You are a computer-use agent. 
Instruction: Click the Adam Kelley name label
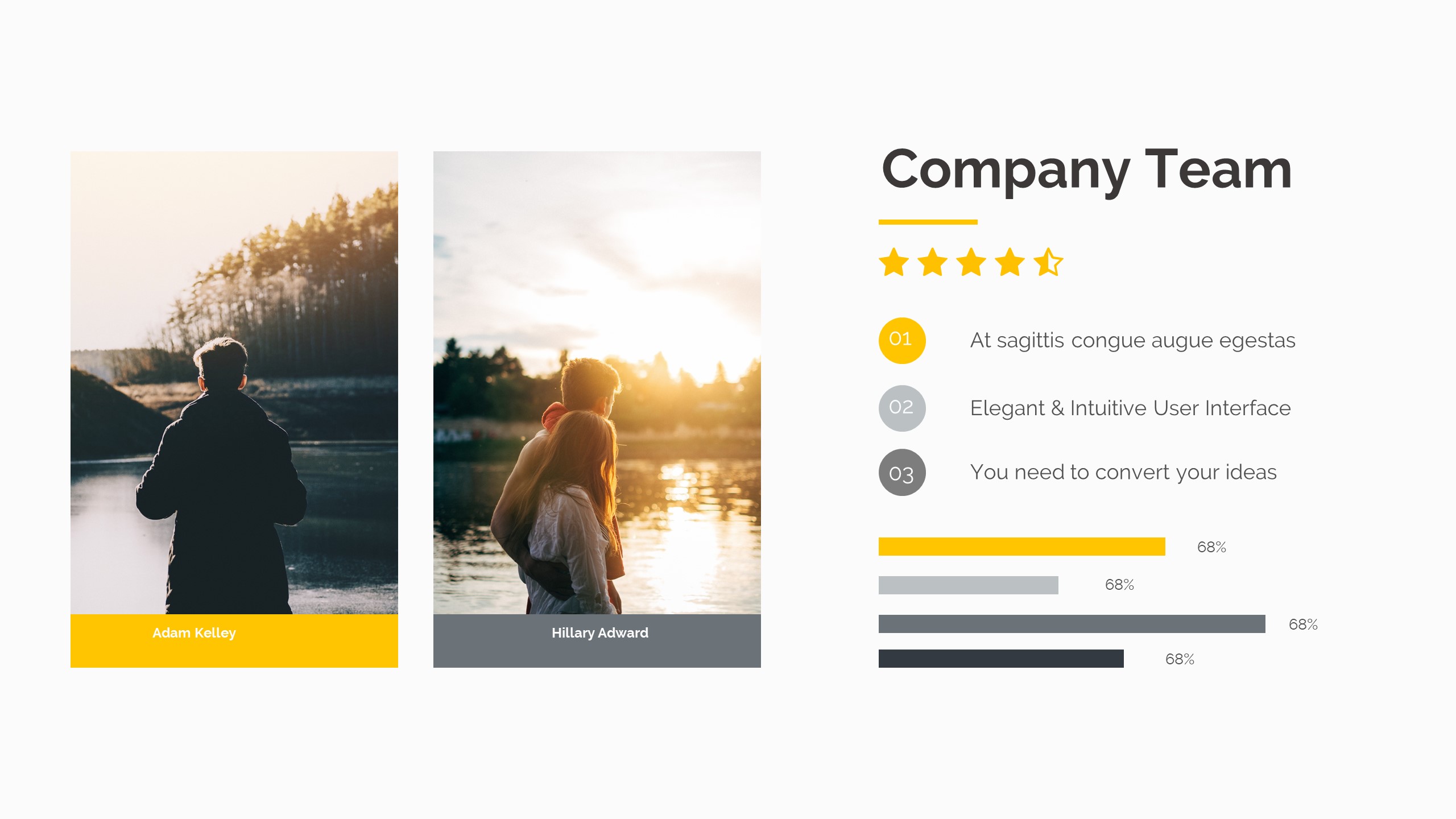(194, 633)
